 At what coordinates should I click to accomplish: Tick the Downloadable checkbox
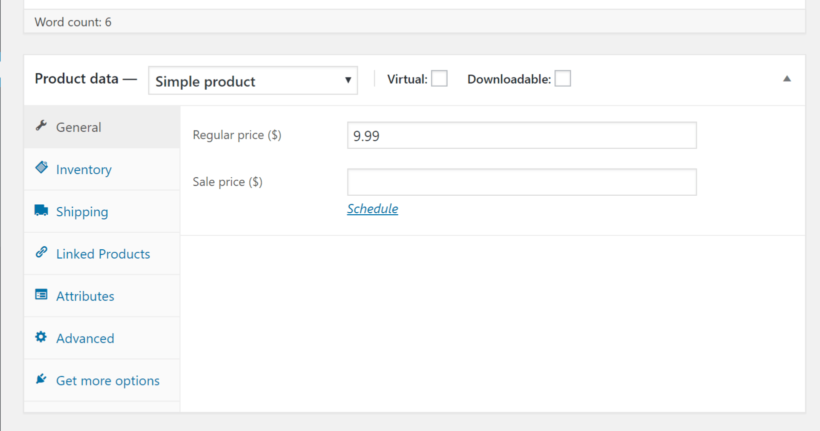[x=563, y=78]
